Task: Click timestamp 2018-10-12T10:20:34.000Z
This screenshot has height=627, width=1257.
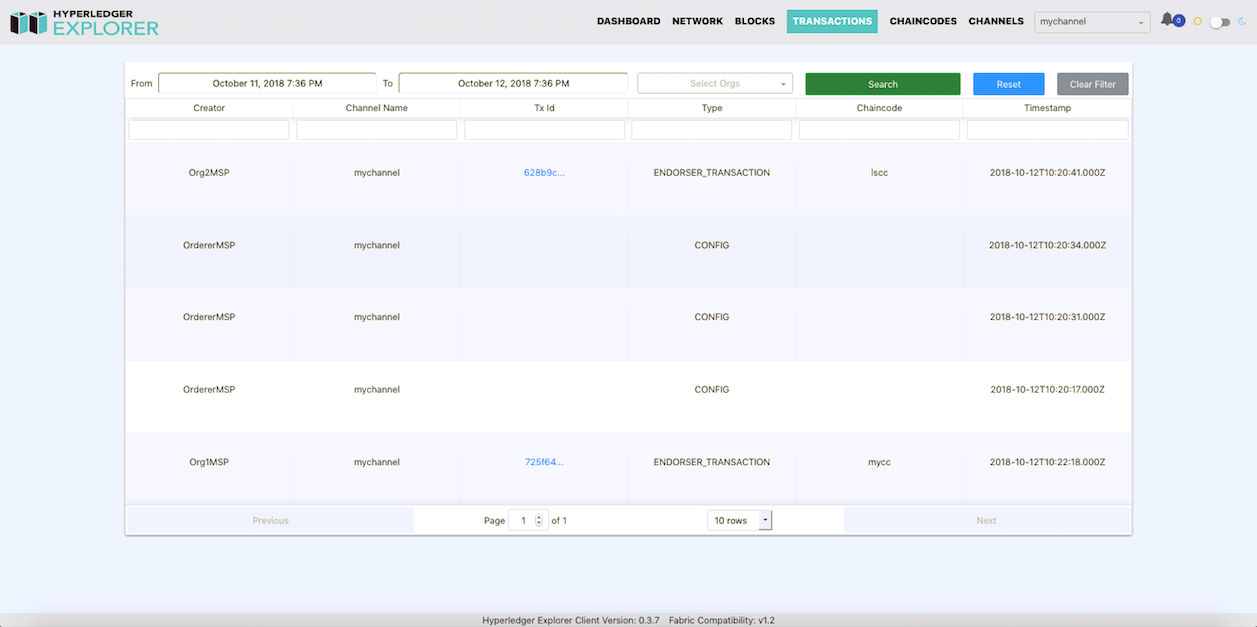Action: point(1047,245)
